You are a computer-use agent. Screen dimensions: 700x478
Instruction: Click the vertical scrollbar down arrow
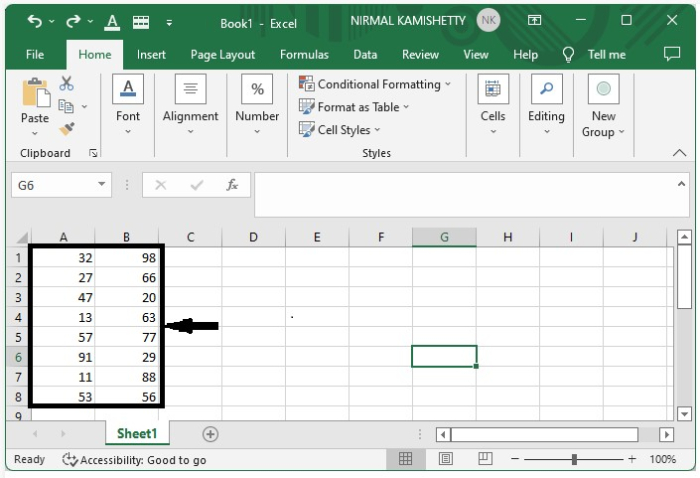tap(684, 414)
